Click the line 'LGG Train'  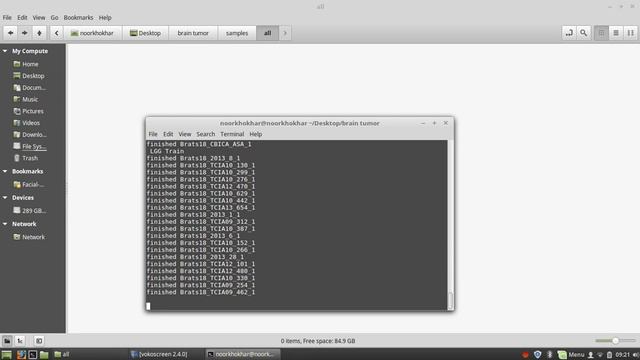tap(167, 151)
